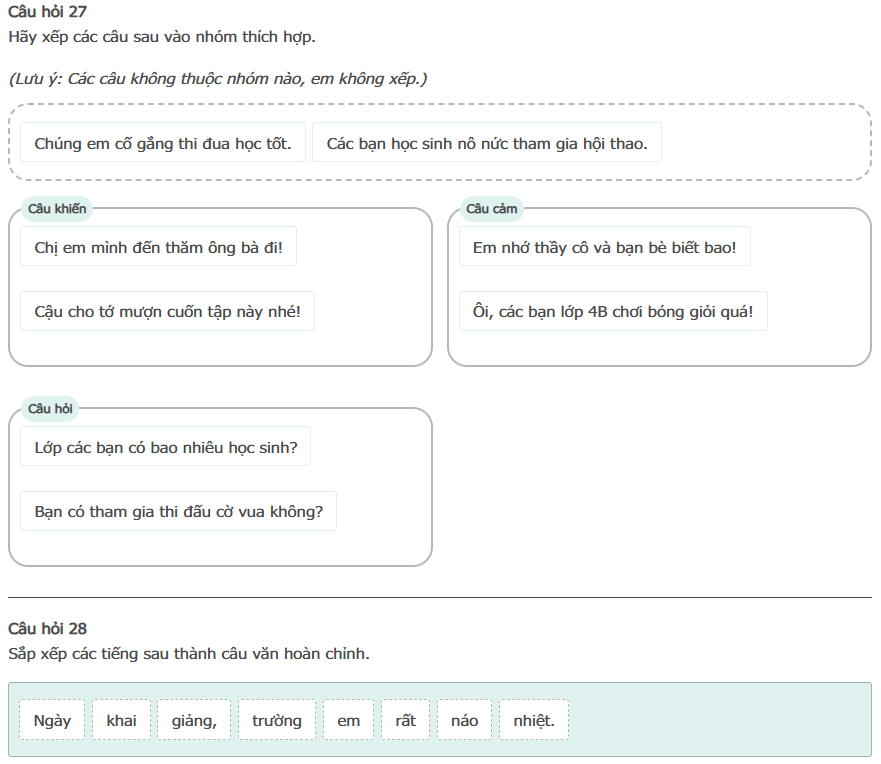Pick the word chip "trường"
This screenshot has height=764, width=881.
[x=277, y=720]
